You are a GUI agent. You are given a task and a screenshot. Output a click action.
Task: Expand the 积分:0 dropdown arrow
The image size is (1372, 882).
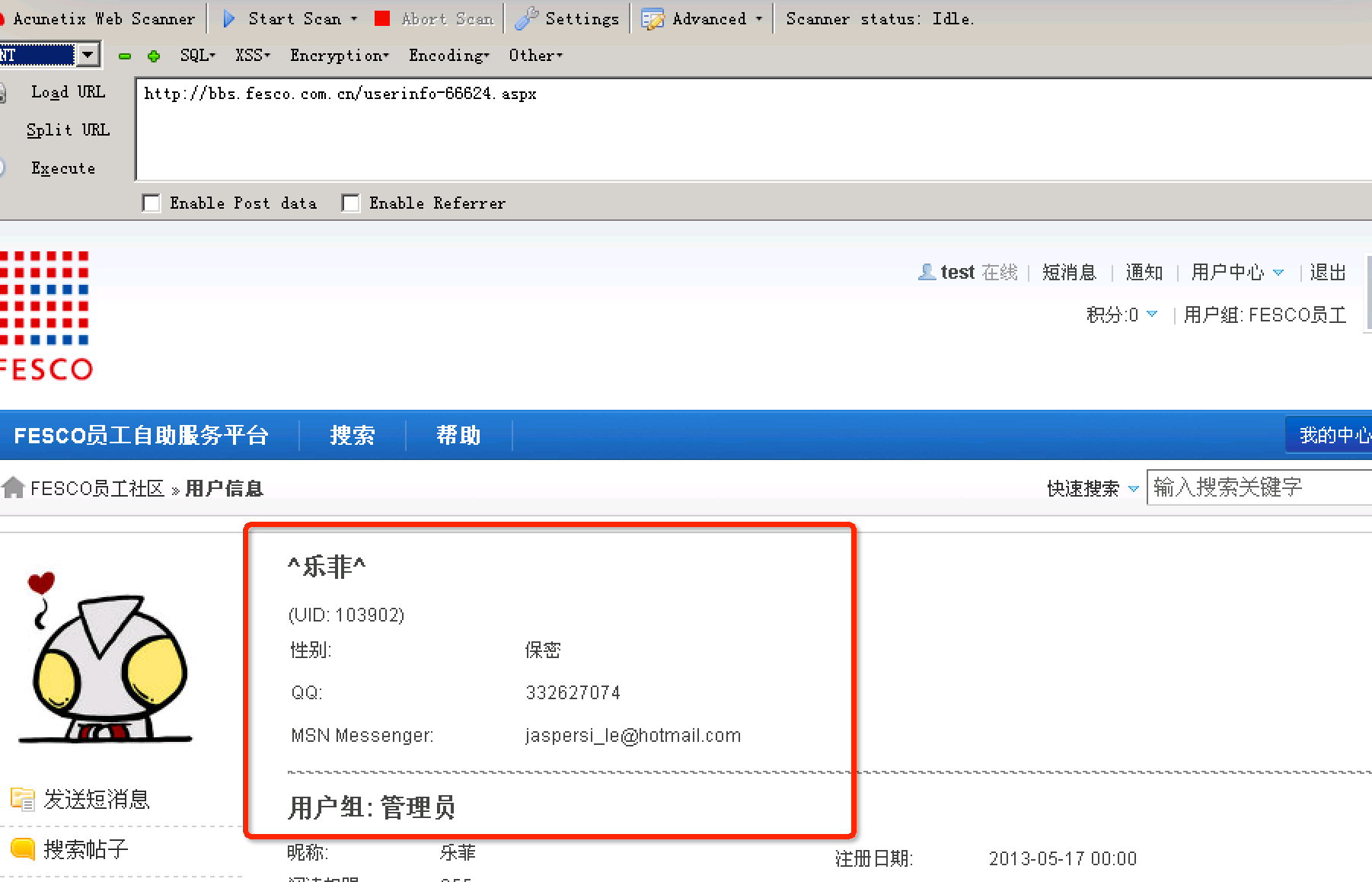coord(1152,314)
